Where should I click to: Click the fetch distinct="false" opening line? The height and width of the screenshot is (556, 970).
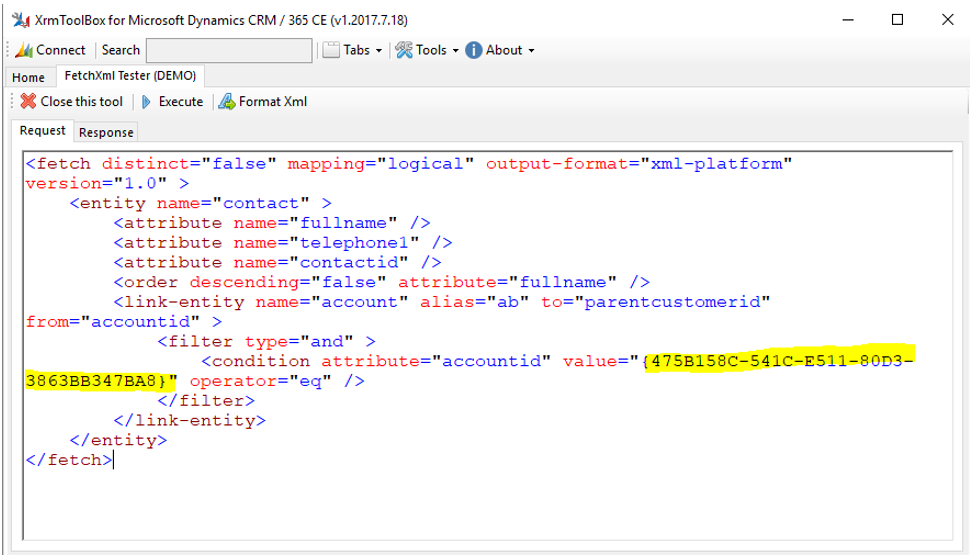(408, 163)
